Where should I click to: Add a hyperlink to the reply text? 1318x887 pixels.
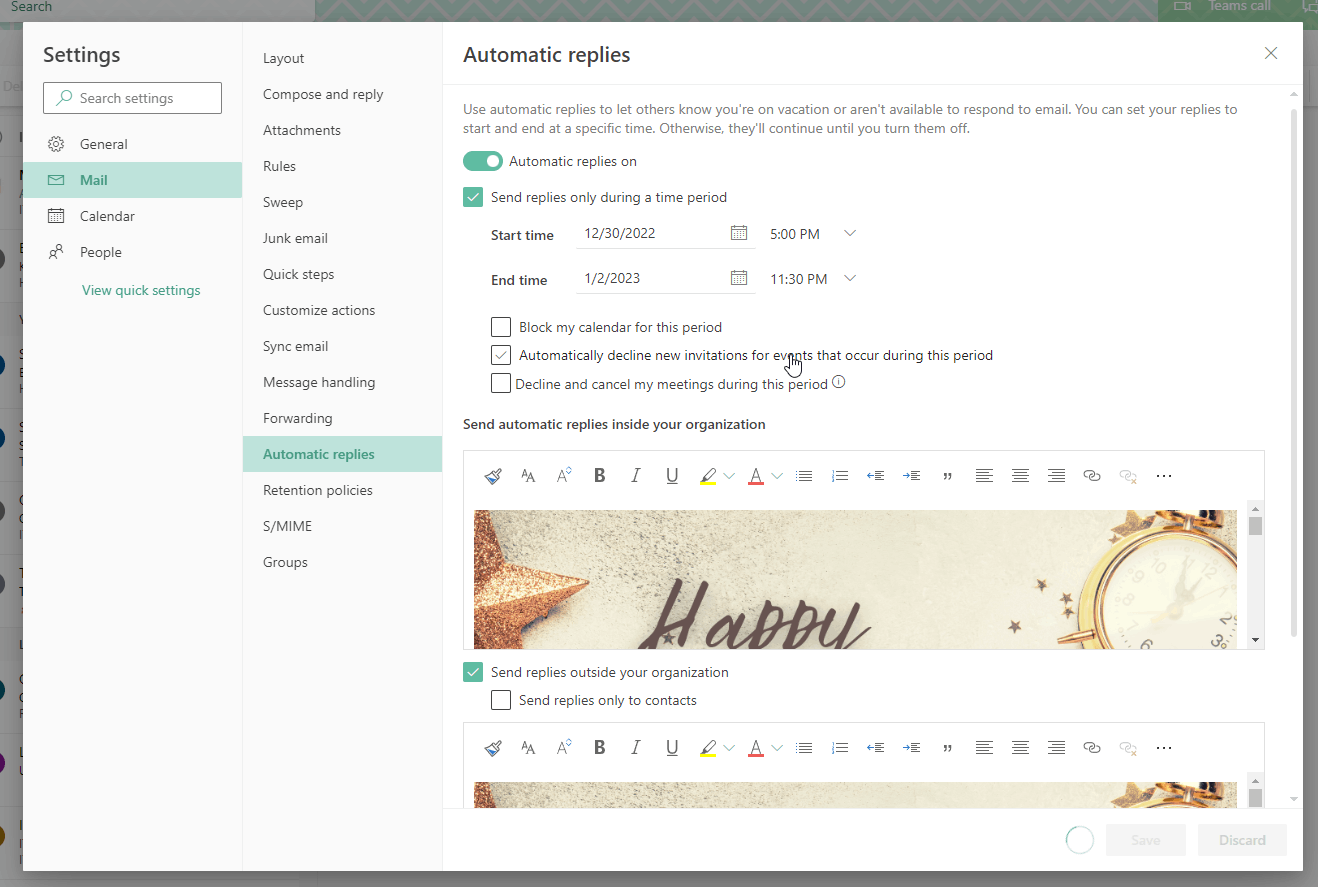click(1092, 475)
